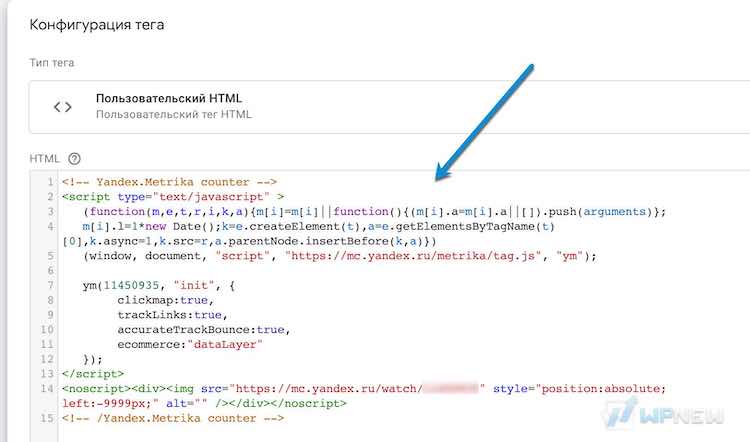
Task: Click the tag.js URL string in code
Action: click(x=413, y=256)
